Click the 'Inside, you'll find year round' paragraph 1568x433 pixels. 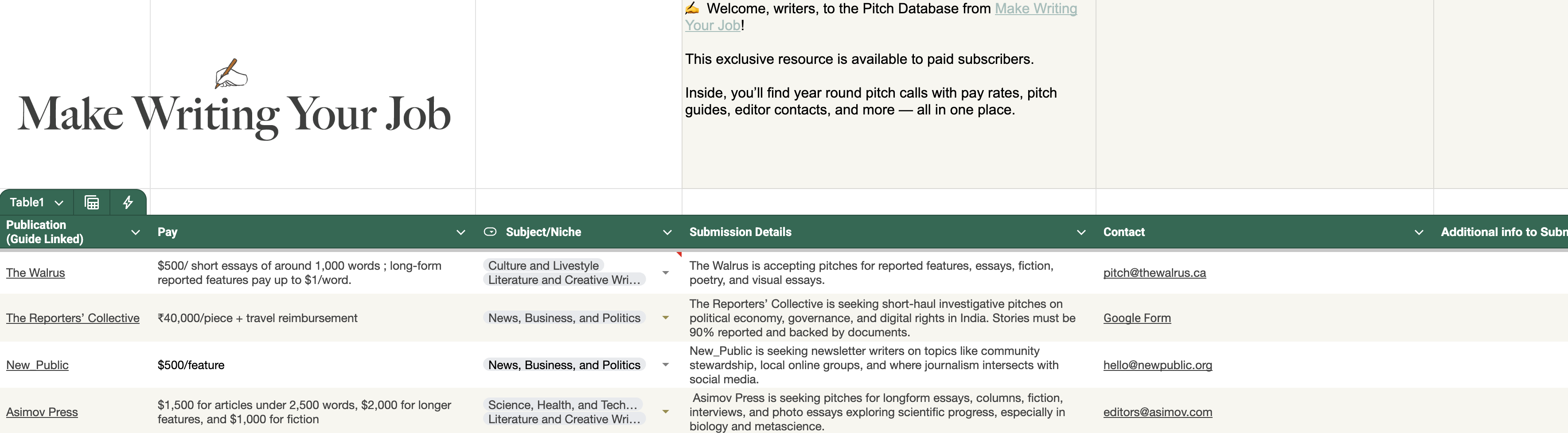pos(871,101)
